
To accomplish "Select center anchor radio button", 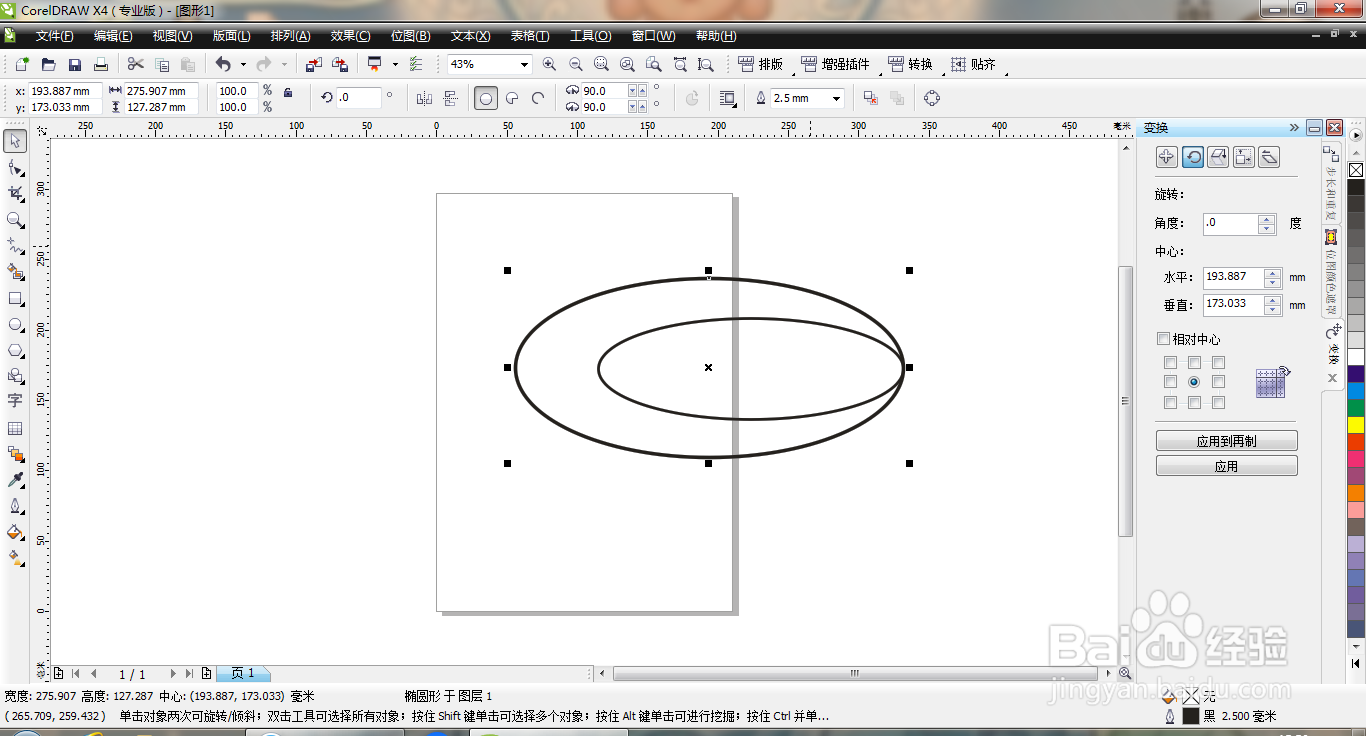I will [1194, 382].
